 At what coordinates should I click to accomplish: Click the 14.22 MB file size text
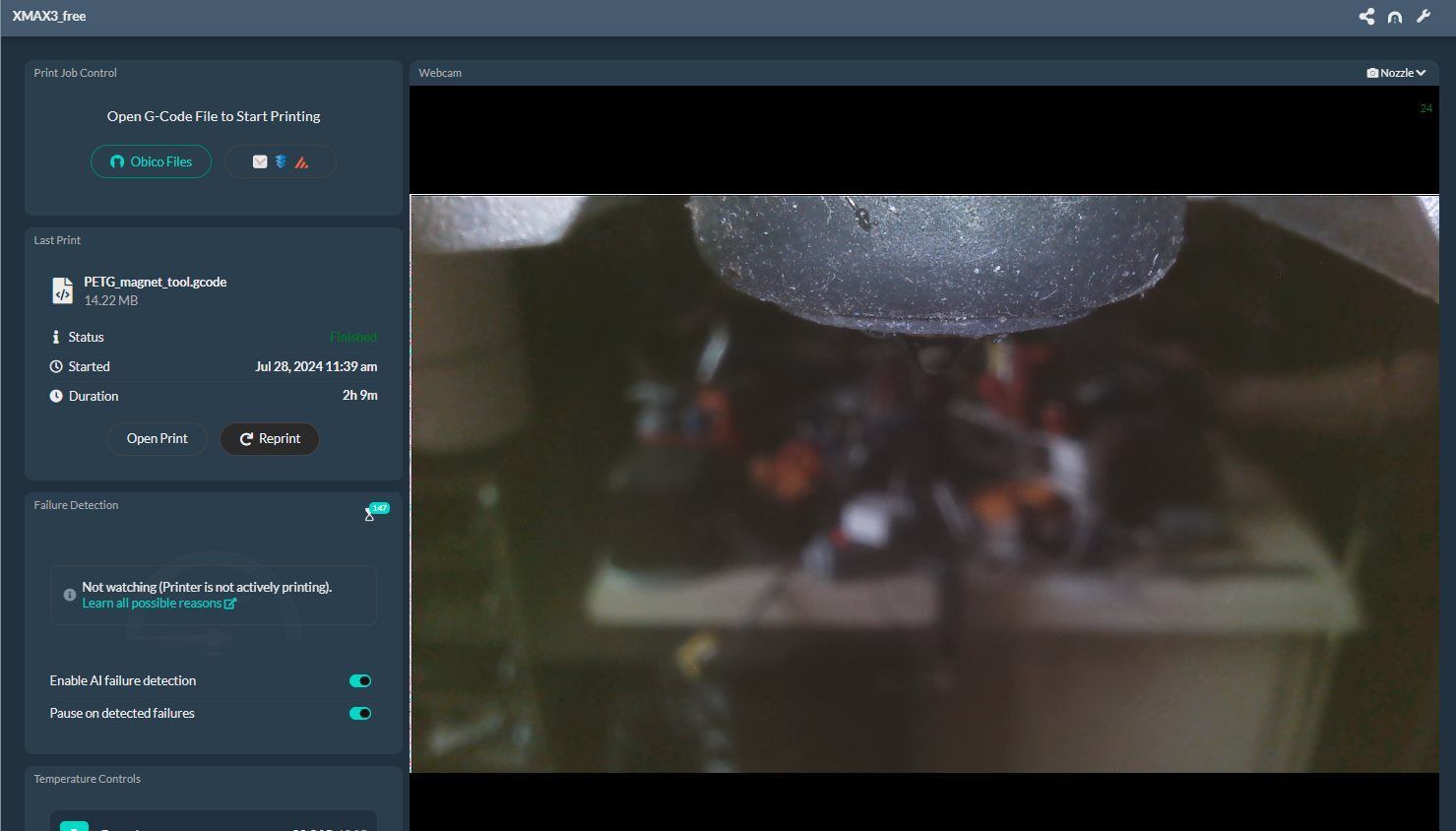(111, 300)
